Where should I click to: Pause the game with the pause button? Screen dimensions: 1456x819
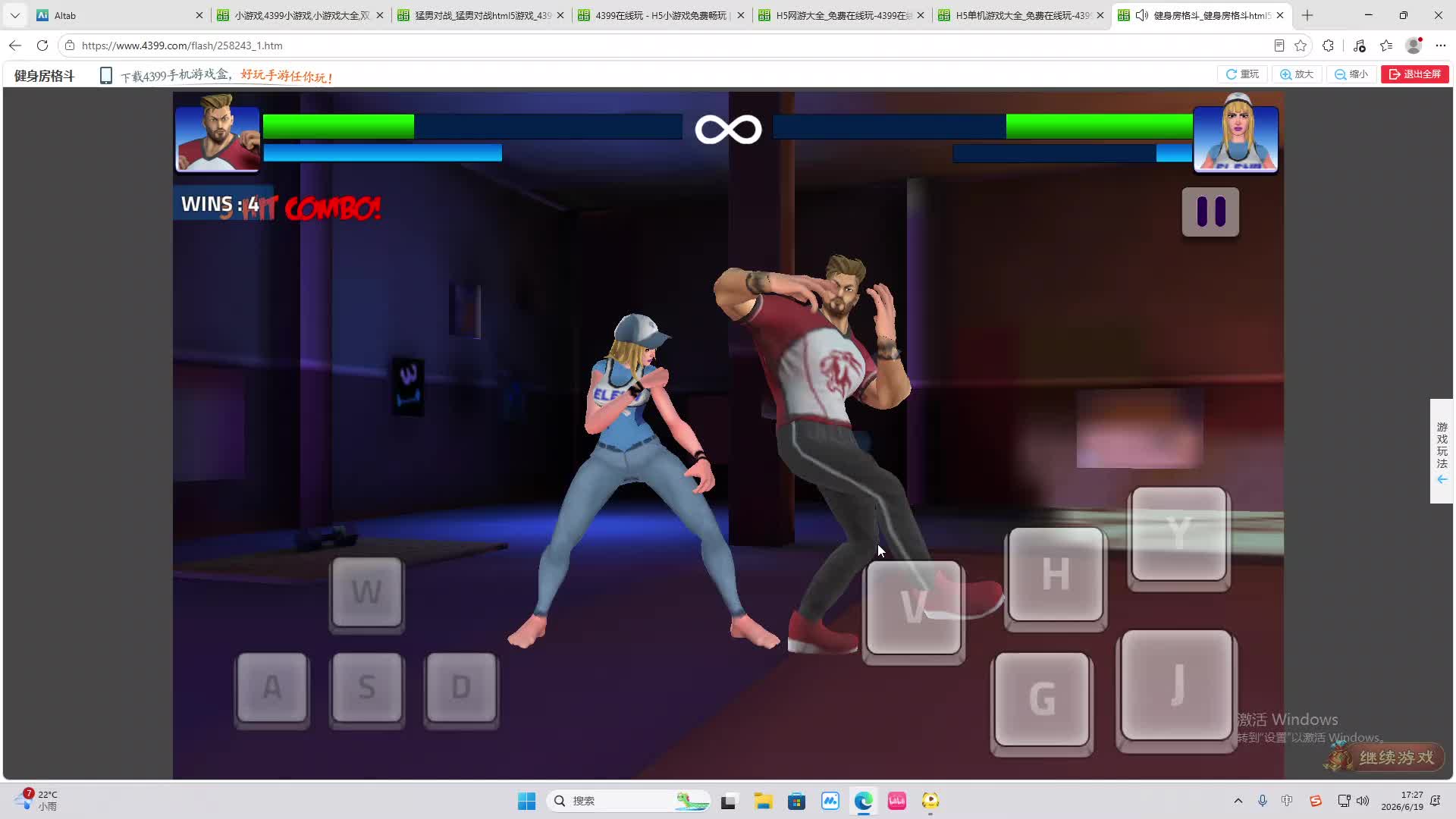point(1210,212)
